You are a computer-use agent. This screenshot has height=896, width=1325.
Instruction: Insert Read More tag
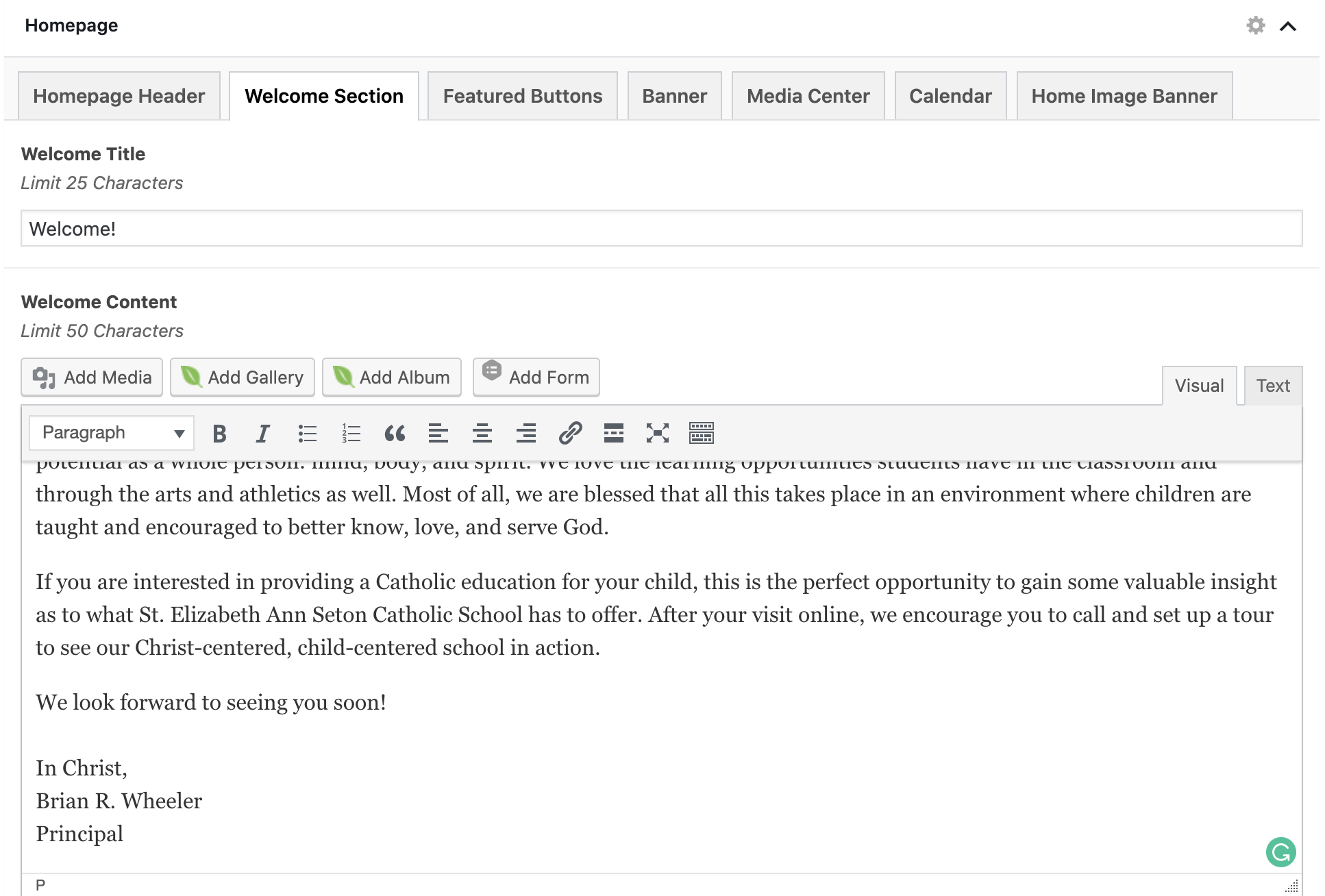(x=614, y=433)
